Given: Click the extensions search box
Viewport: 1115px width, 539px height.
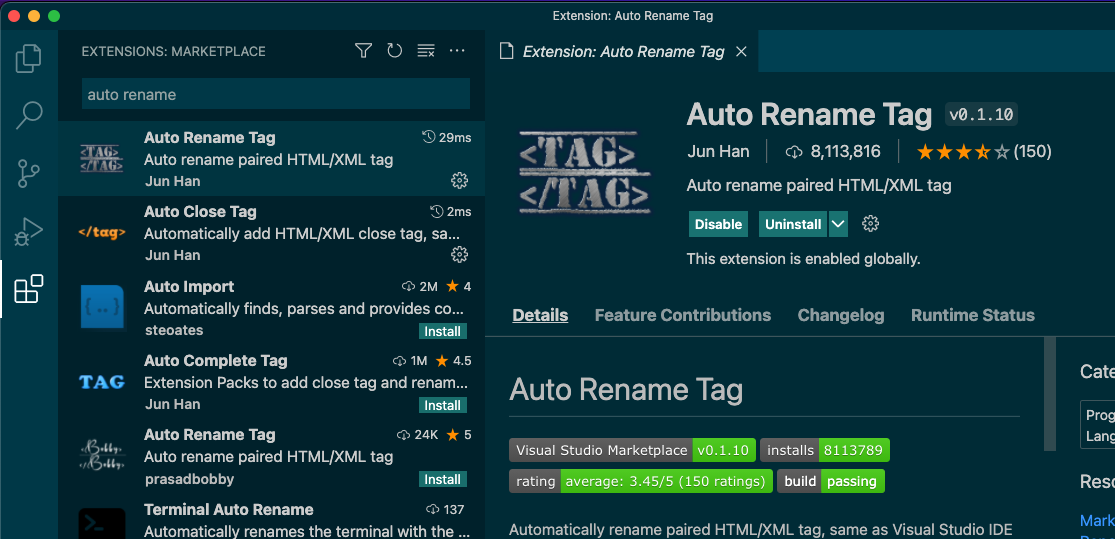Looking at the screenshot, I should (276, 94).
